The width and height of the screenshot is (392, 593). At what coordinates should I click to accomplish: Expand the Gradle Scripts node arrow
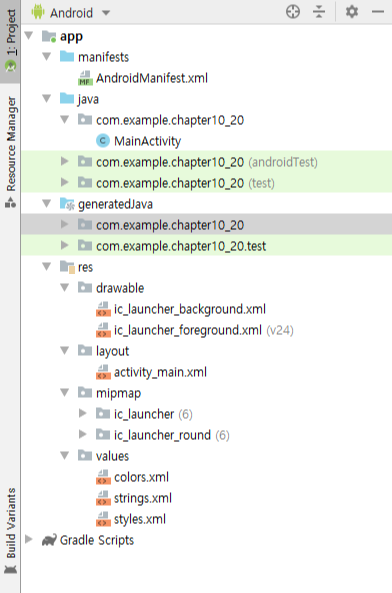pyautogui.click(x=29, y=540)
